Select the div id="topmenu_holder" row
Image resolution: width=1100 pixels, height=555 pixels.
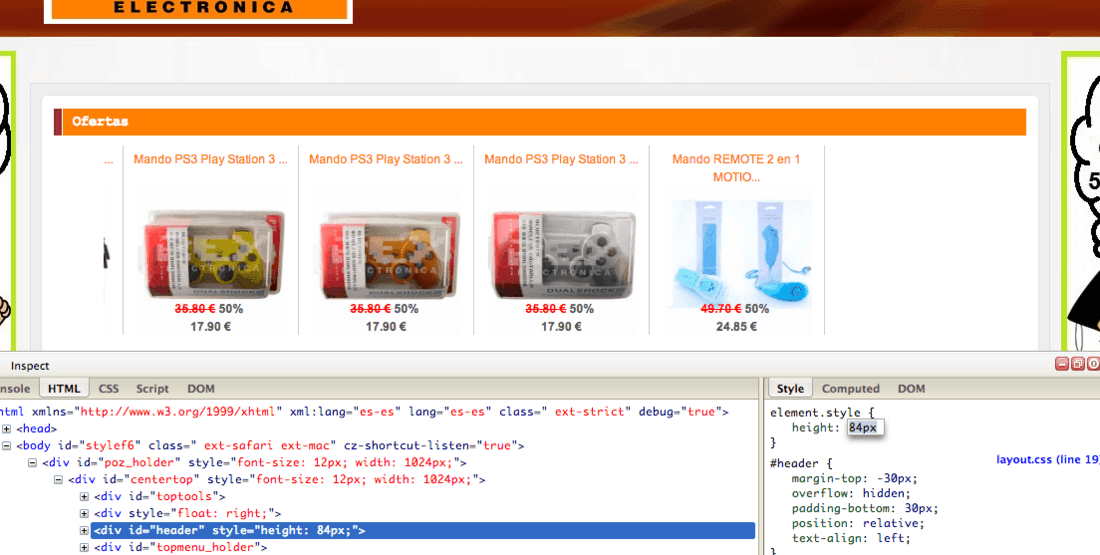(x=181, y=547)
